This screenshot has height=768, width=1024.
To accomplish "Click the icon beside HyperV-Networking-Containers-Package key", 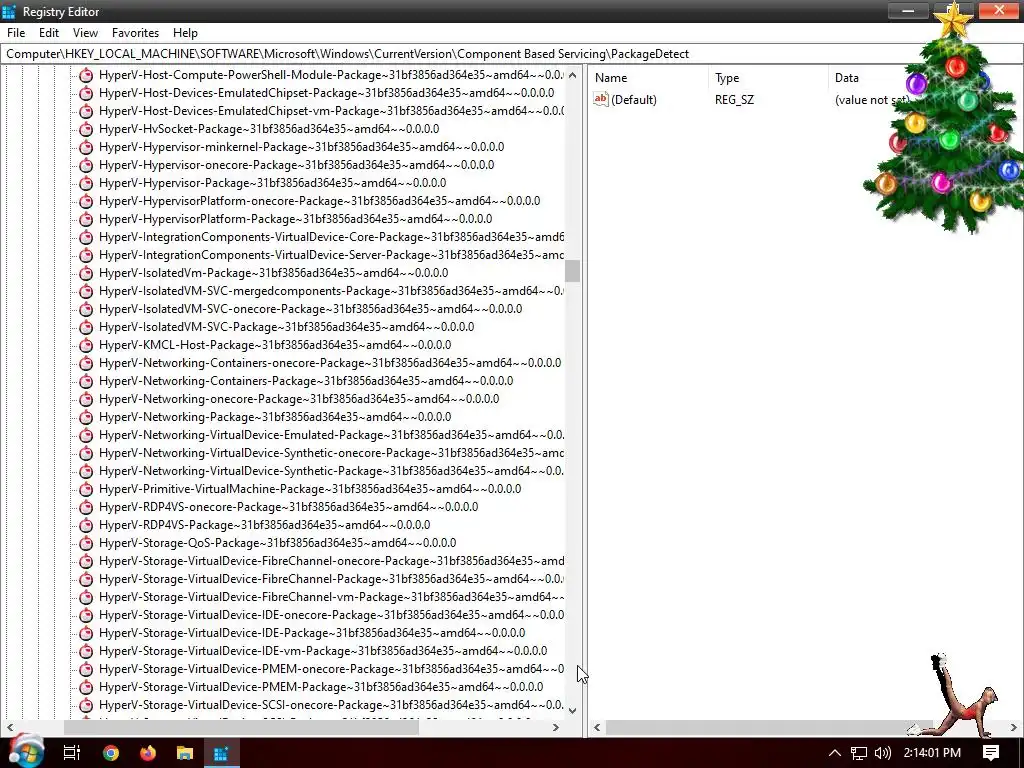I will (86, 381).
